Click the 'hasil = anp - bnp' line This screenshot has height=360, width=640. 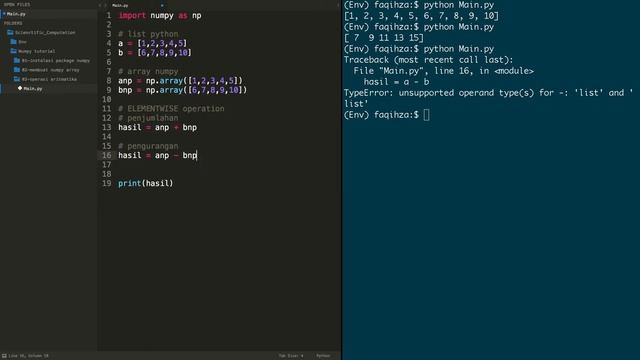click(x=158, y=156)
